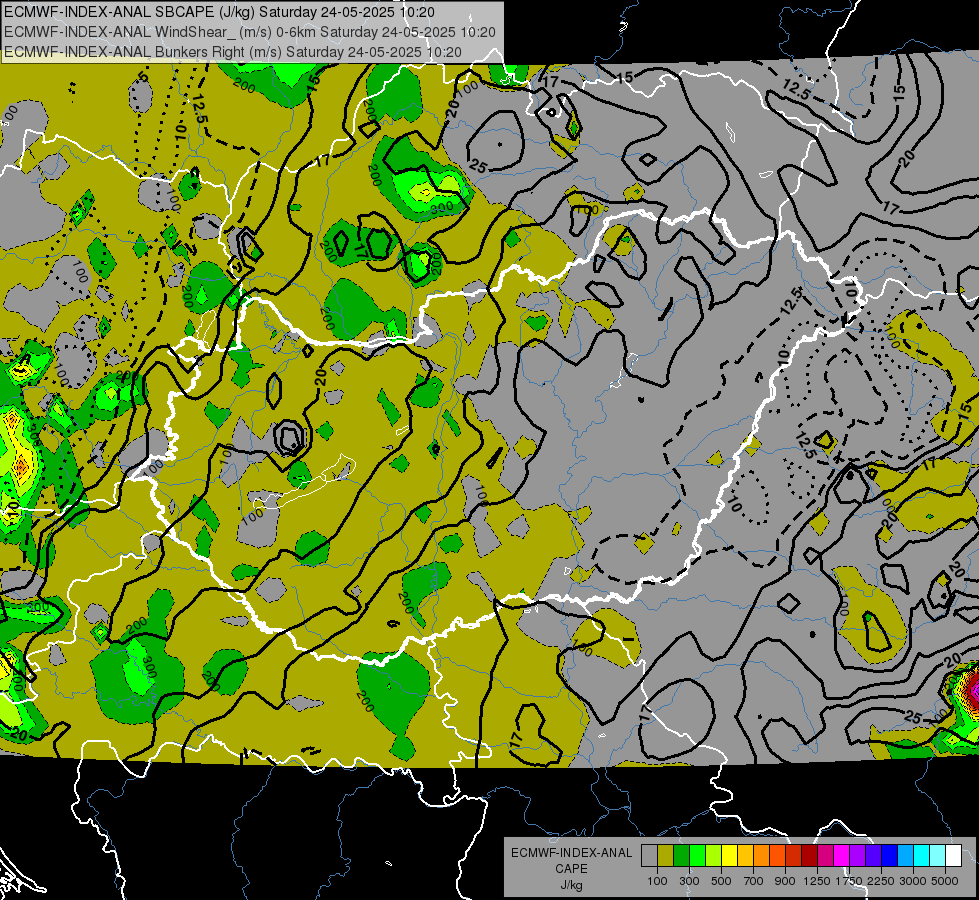Image resolution: width=979 pixels, height=900 pixels.
Task: Click the SBCAPE (J/kg) title line
Action: [x=219, y=12]
